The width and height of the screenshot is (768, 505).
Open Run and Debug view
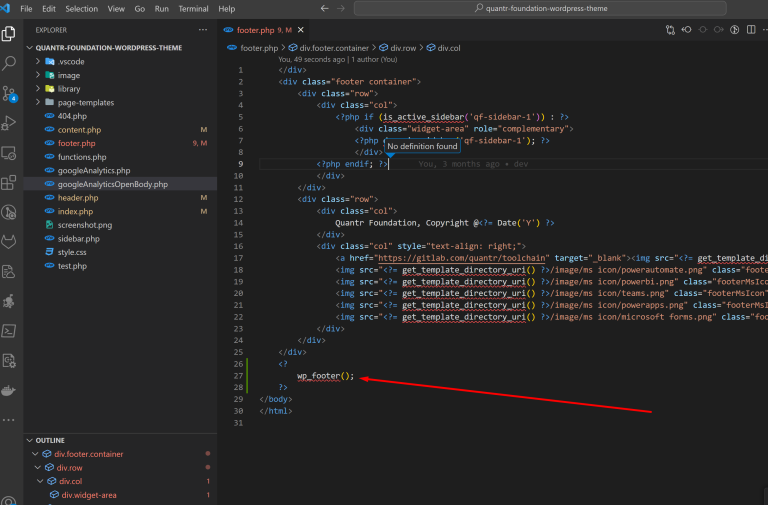9,122
